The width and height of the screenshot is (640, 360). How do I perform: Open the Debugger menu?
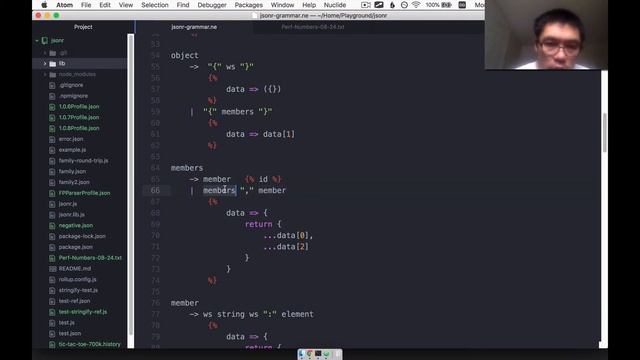tap(212, 5)
